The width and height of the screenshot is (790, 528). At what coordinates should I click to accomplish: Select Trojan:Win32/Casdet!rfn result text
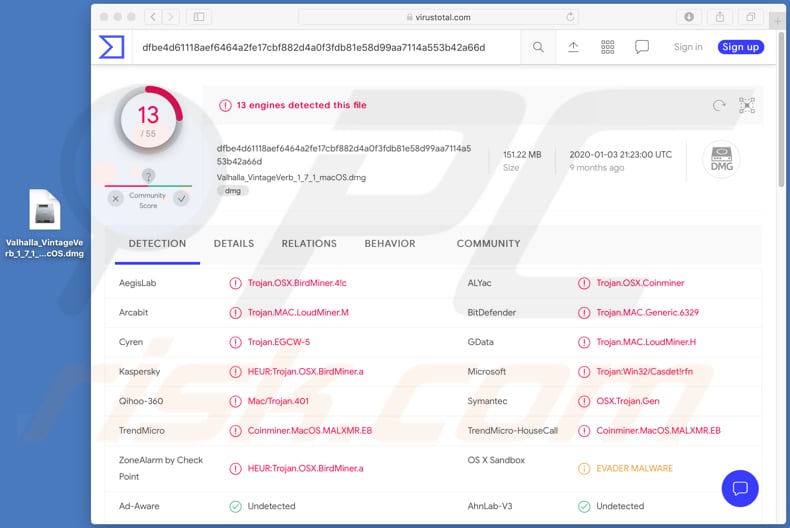[x=644, y=372]
